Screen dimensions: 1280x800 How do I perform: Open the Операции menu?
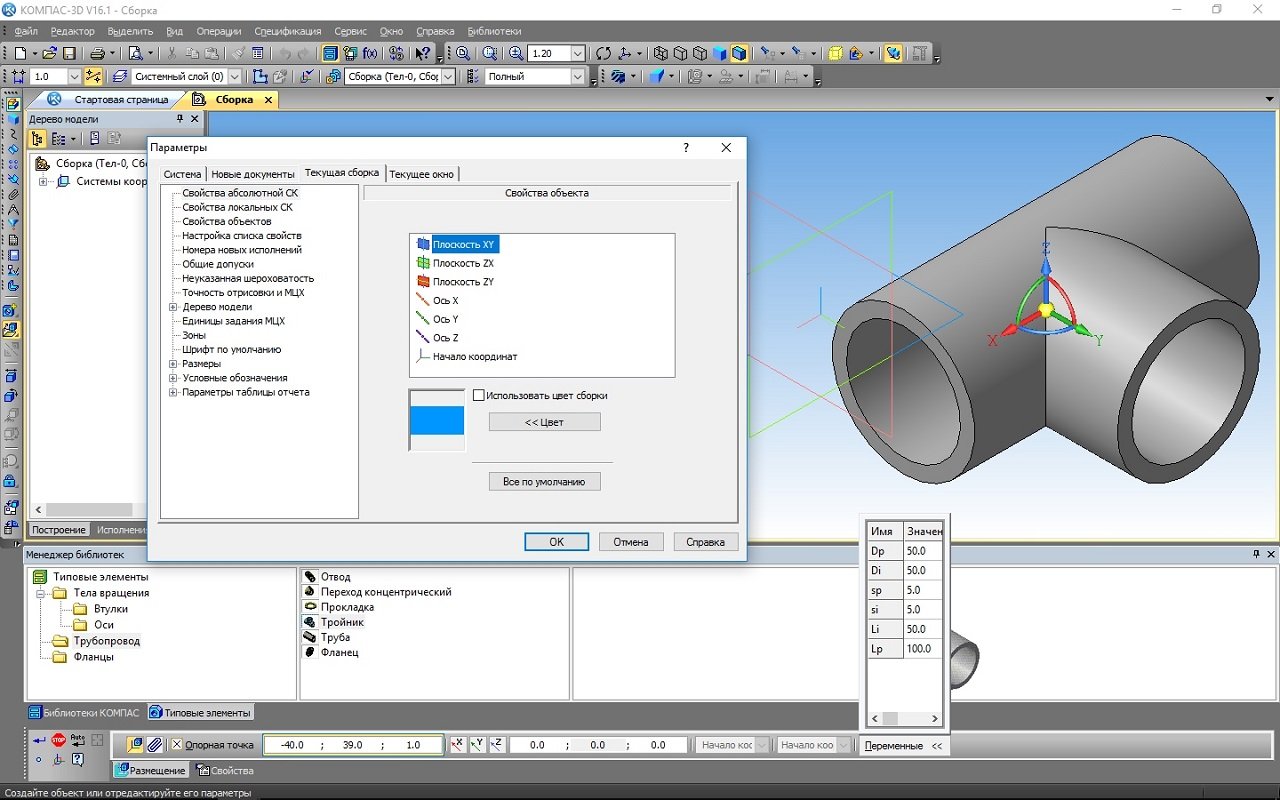218,31
